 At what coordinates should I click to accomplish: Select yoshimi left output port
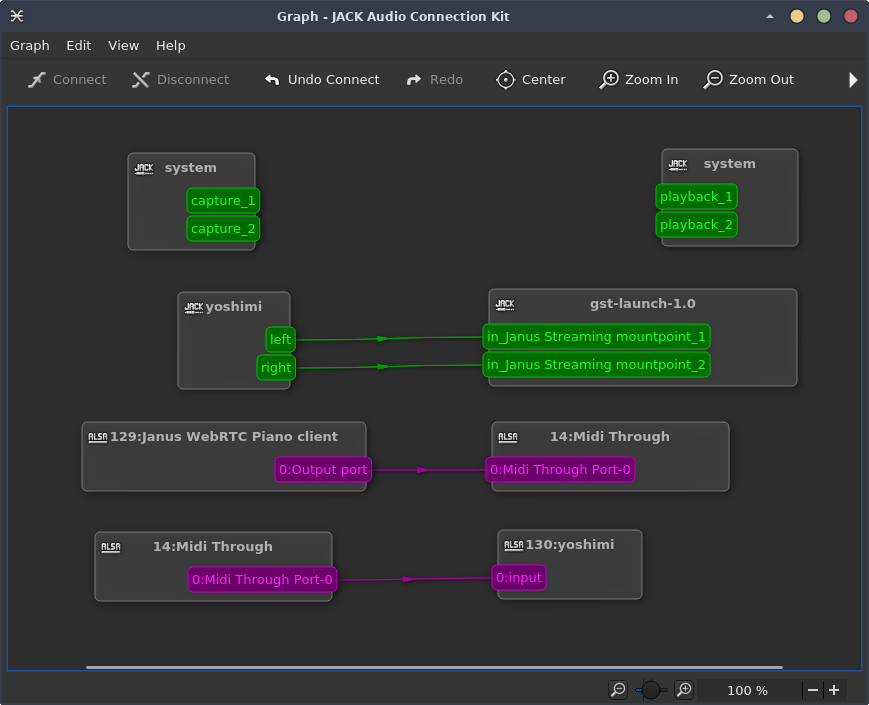tap(280, 339)
